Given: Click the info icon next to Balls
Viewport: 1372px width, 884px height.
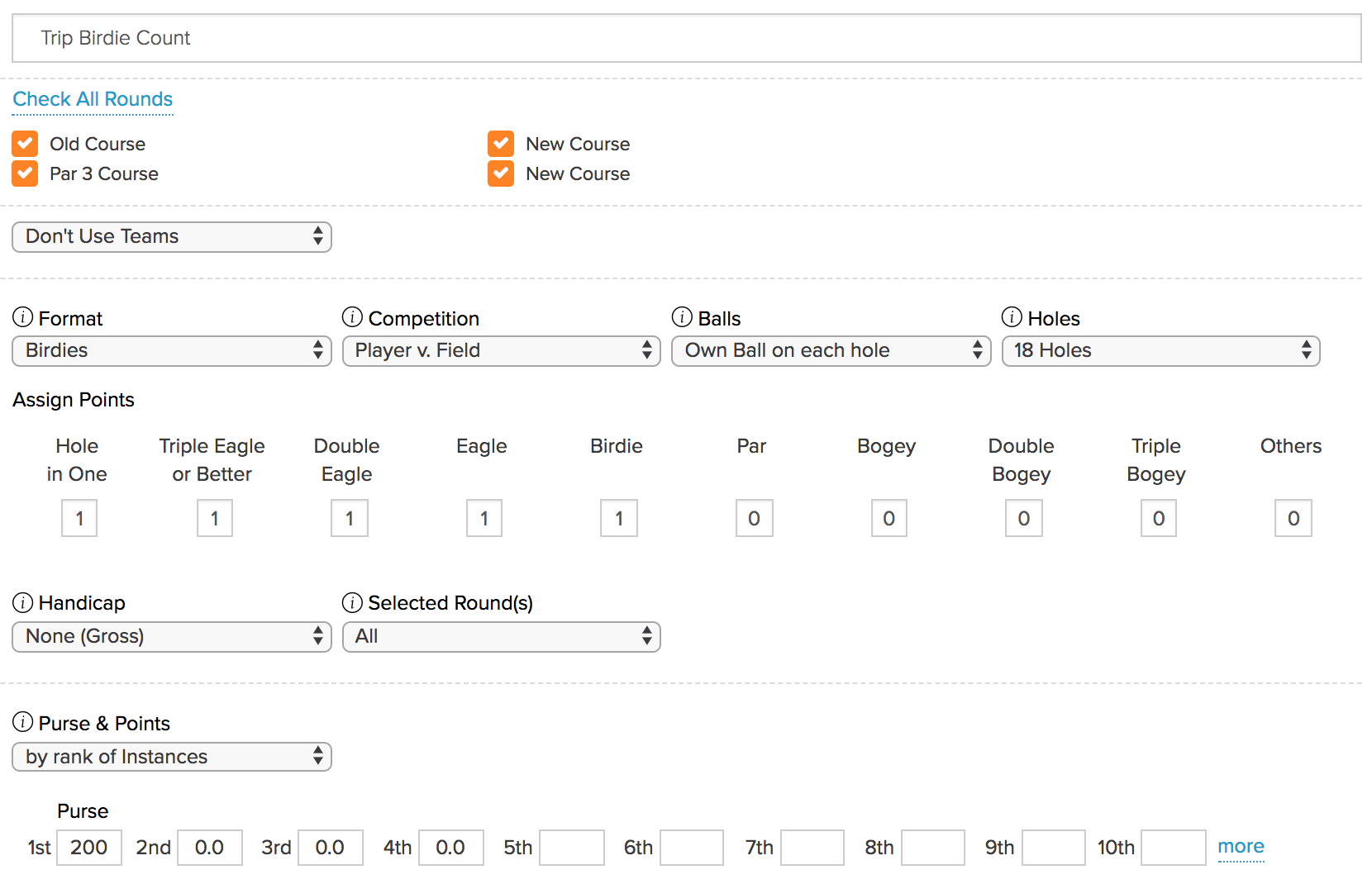Looking at the screenshot, I should pos(682,317).
